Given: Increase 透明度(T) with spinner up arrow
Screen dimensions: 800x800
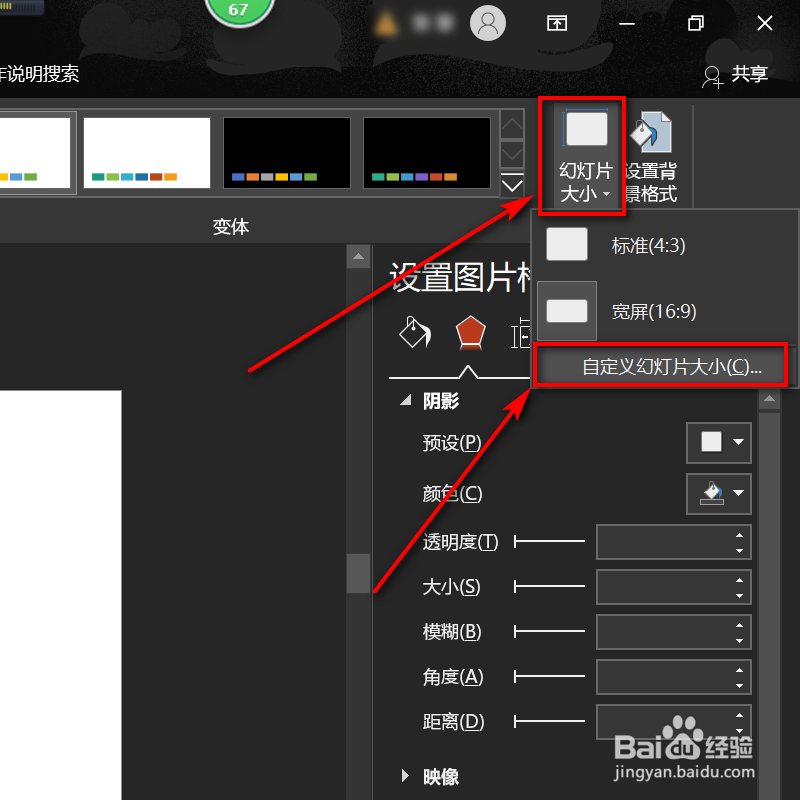Looking at the screenshot, I should coord(739,534).
